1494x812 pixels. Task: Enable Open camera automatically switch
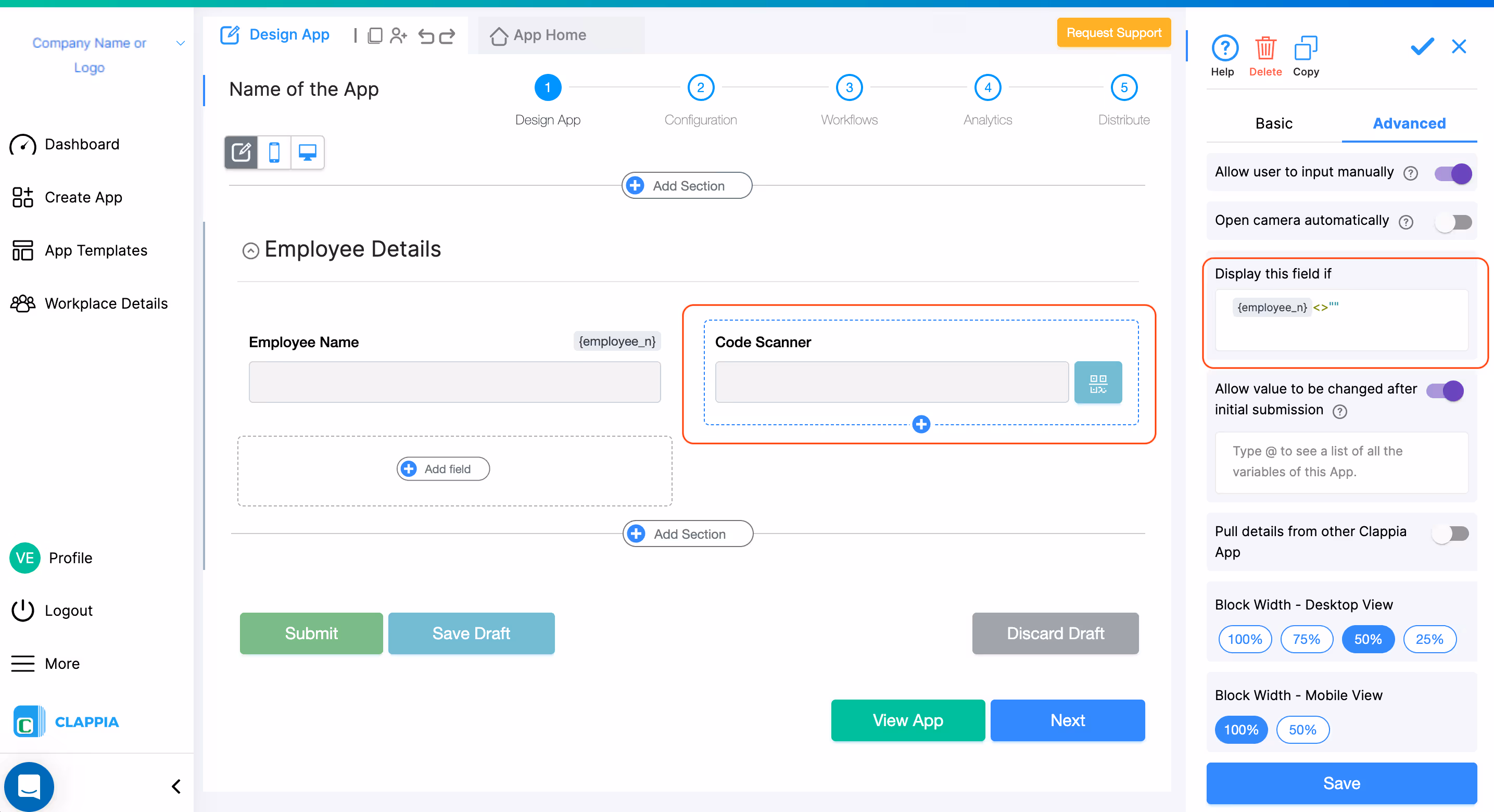pyautogui.click(x=1453, y=222)
